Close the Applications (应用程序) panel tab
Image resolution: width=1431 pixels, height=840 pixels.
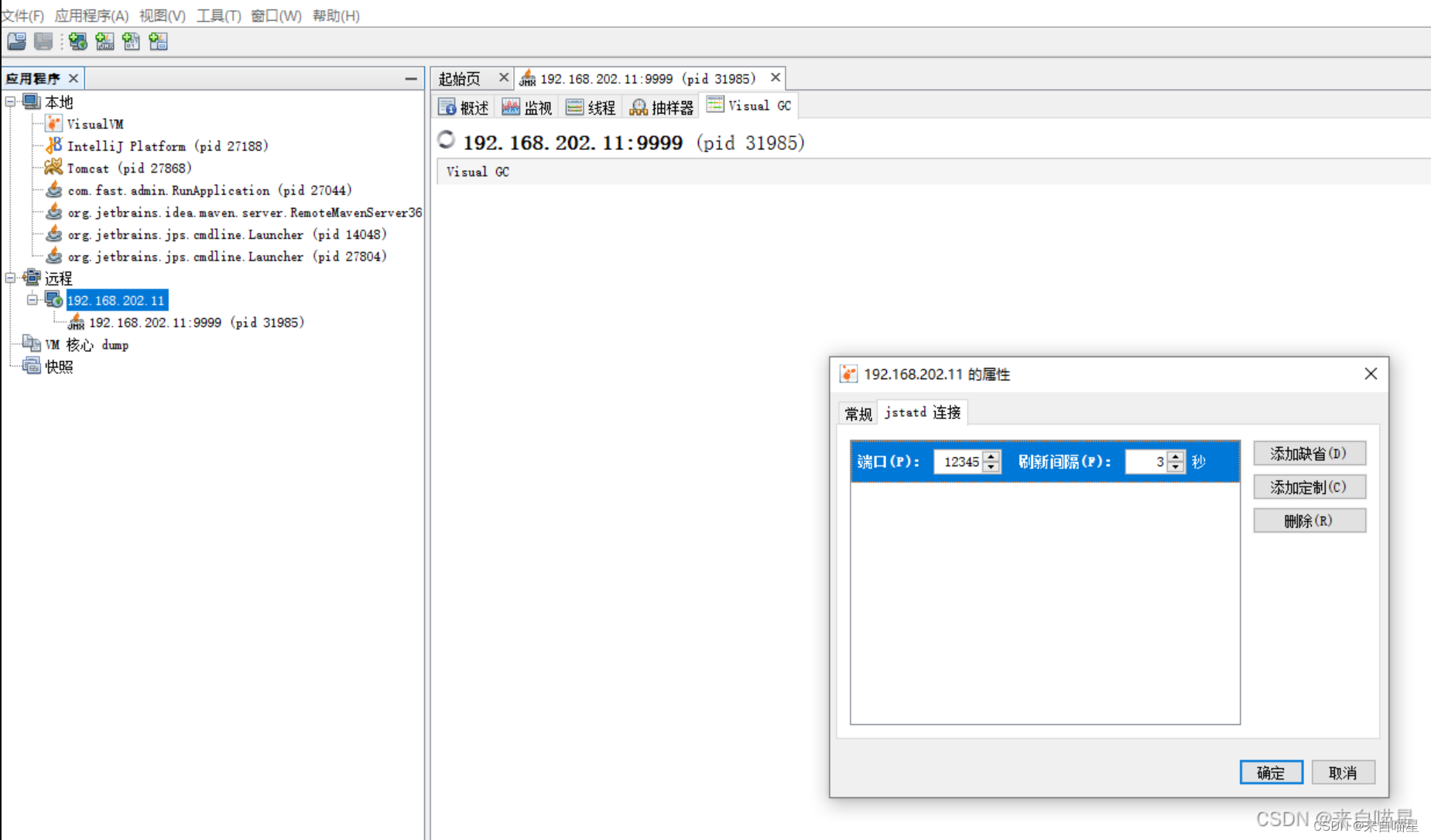pos(74,78)
